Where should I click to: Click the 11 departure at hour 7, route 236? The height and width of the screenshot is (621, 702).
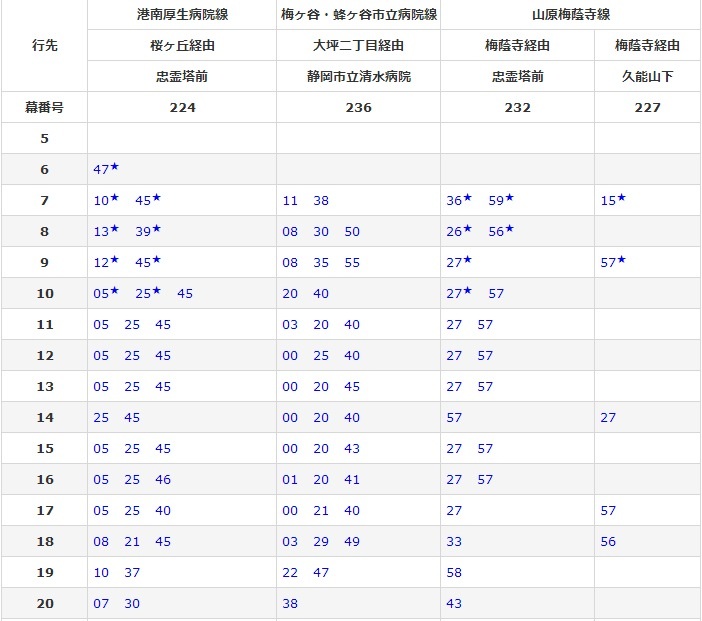pyautogui.click(x=290, y=201)
